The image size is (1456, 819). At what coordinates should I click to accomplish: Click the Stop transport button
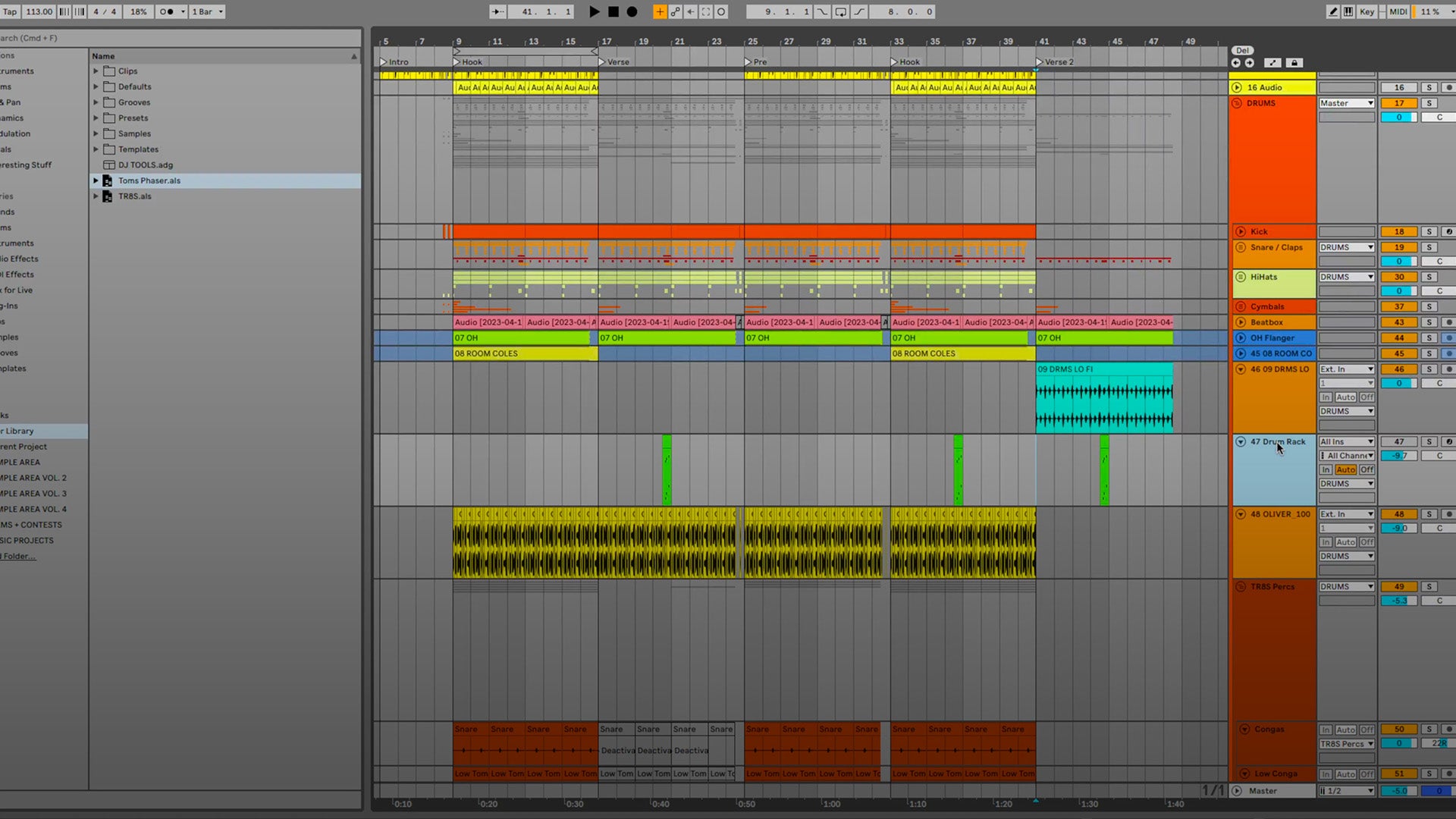coord(613,11)
